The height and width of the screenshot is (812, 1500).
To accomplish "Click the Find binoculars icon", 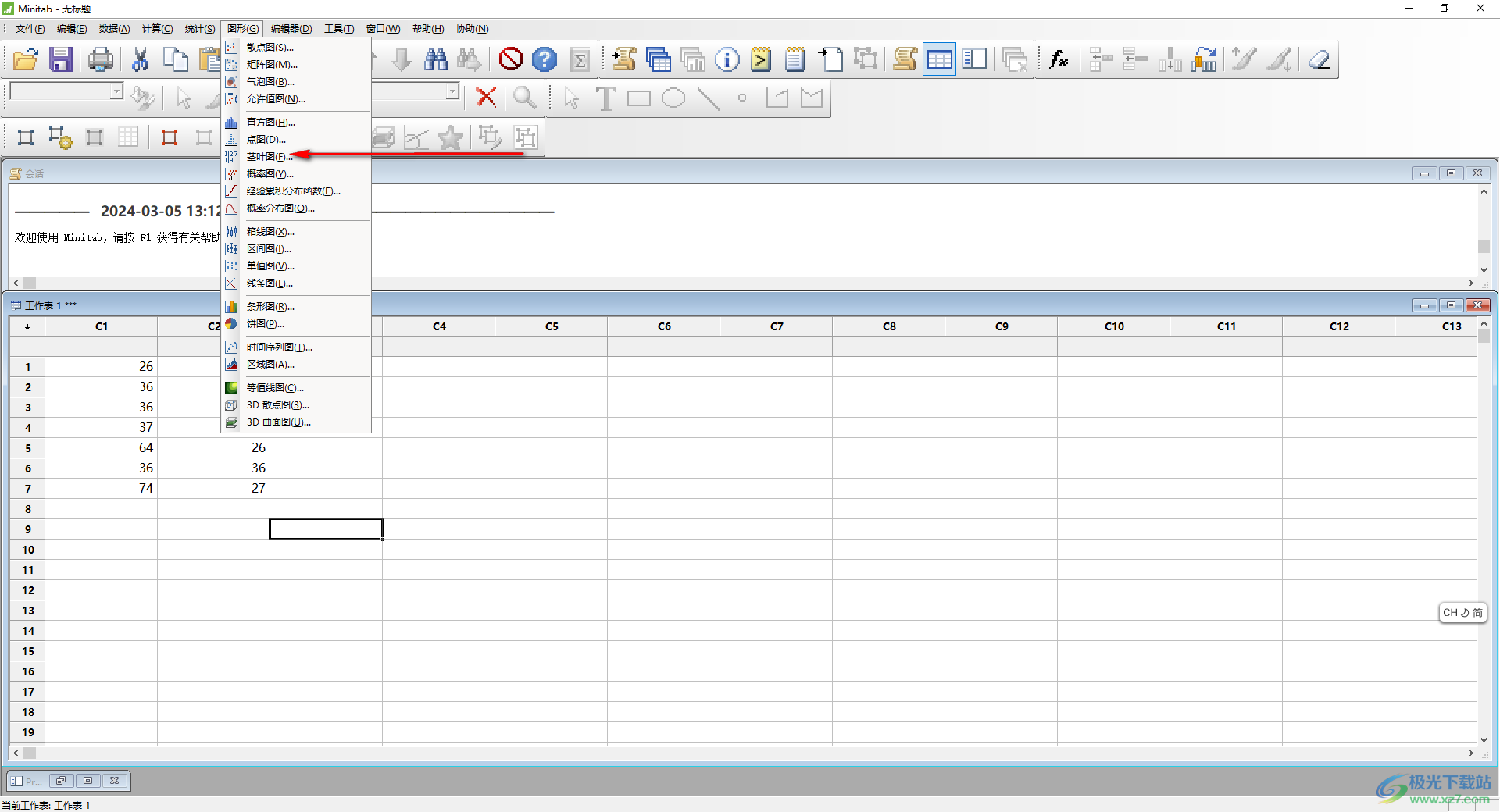I will [x=436, y=59].
